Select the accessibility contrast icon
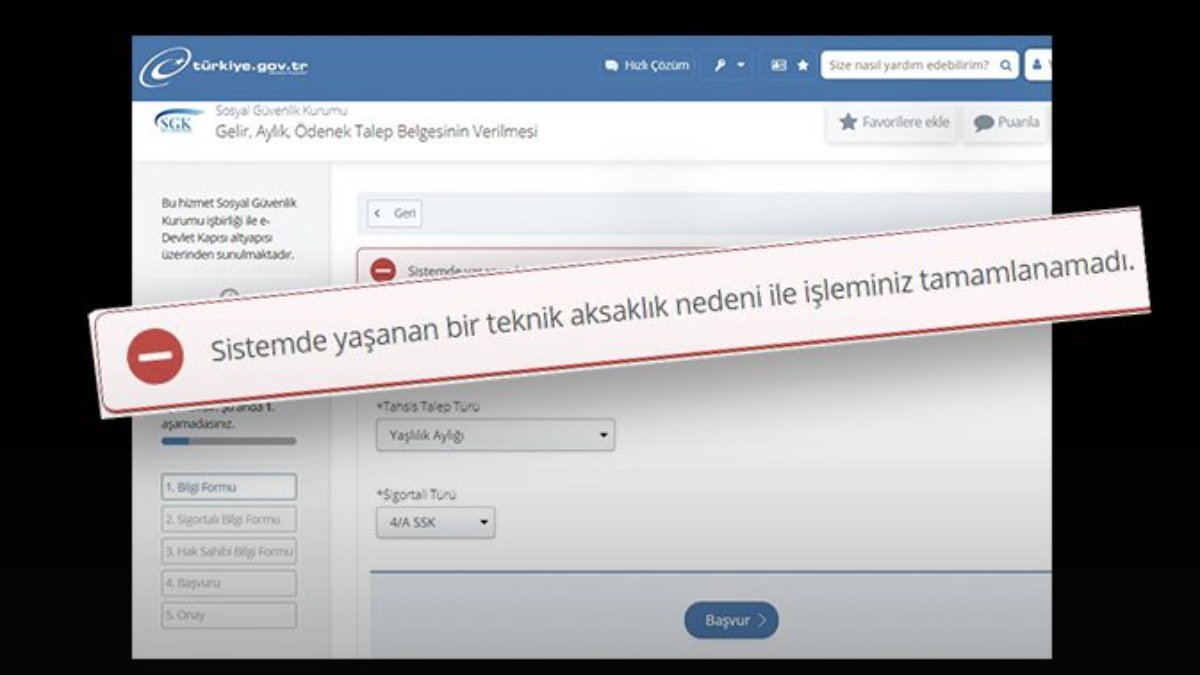 (778, 64)
